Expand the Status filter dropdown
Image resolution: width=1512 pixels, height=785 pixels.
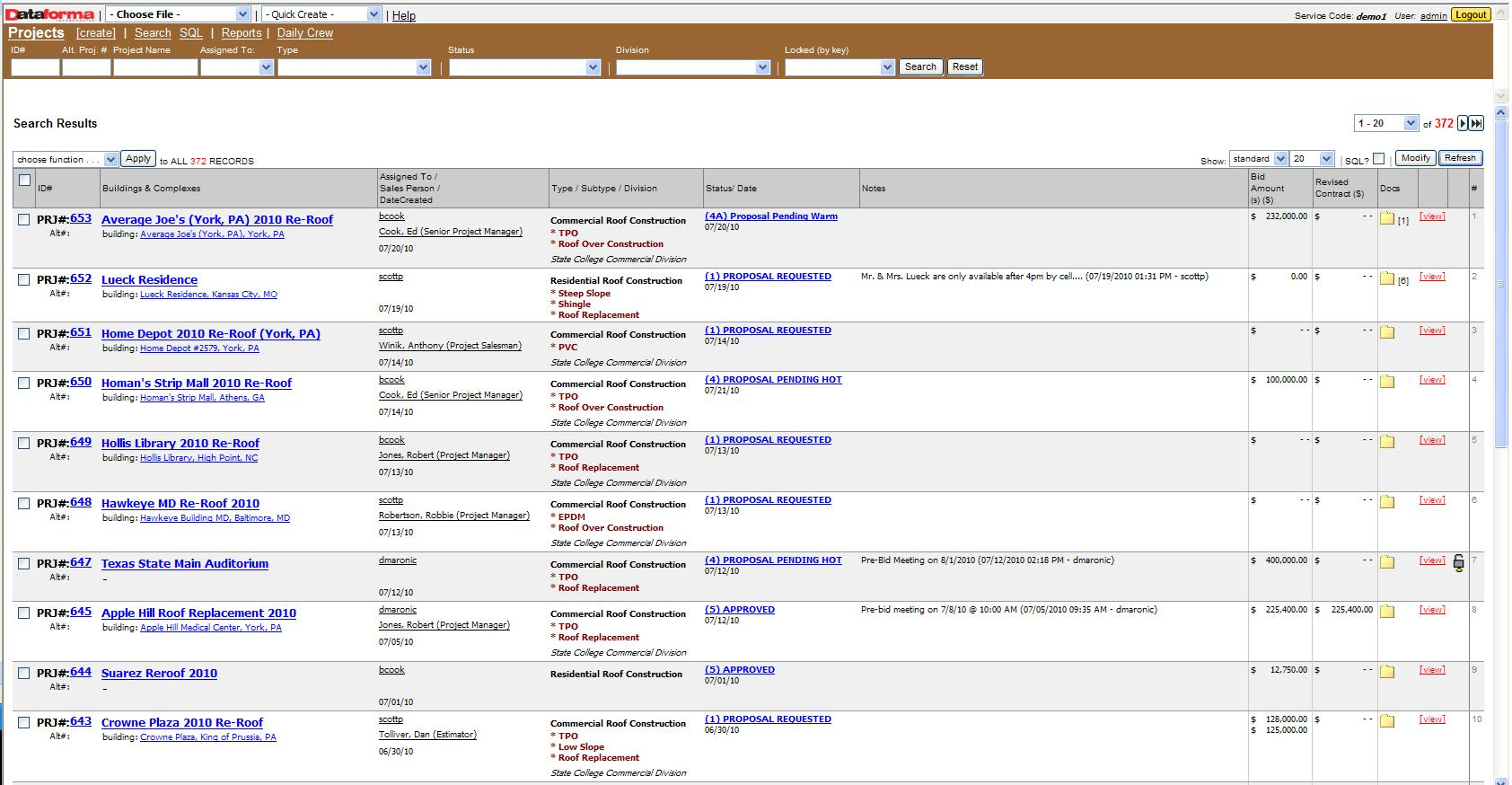tap(524, 67)
